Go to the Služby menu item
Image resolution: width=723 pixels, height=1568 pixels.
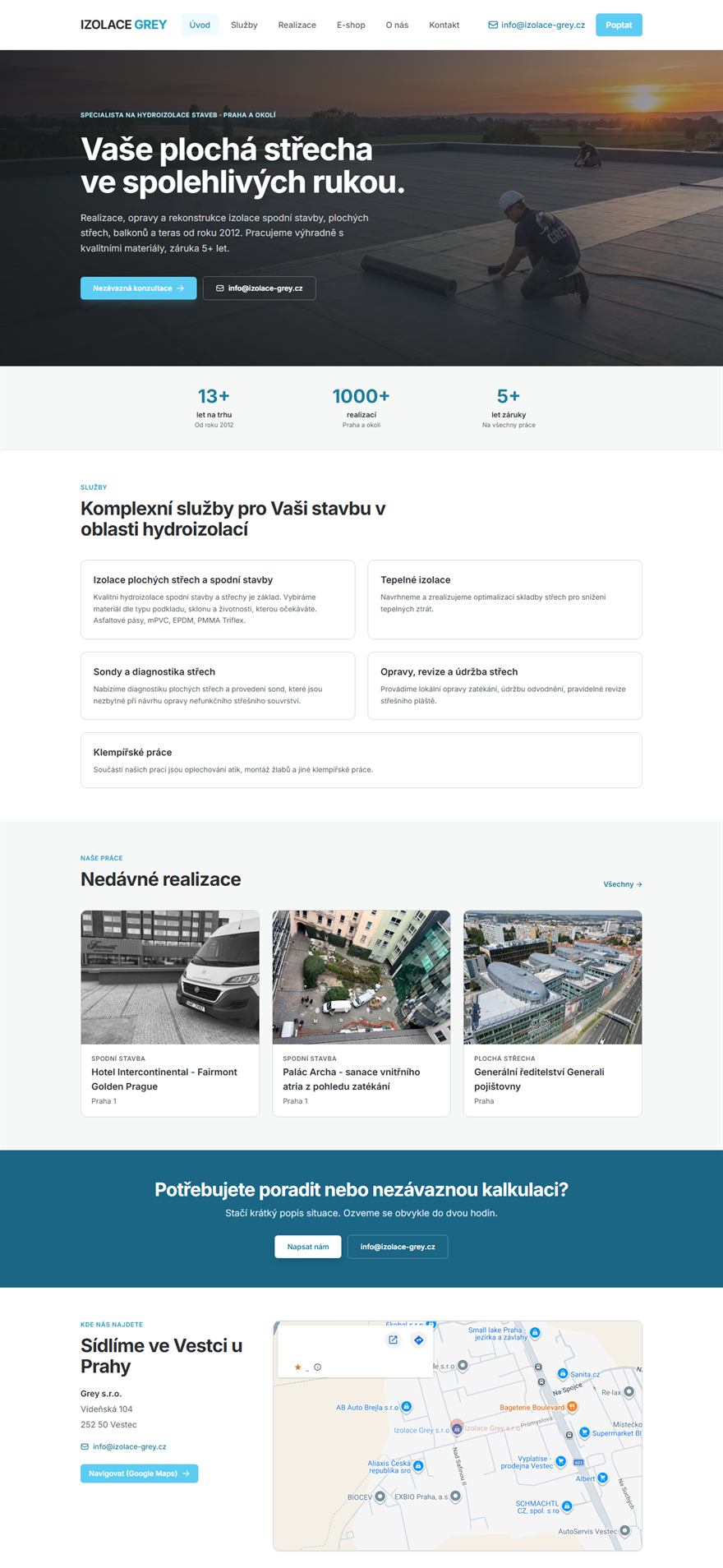(x=244, y=25)
